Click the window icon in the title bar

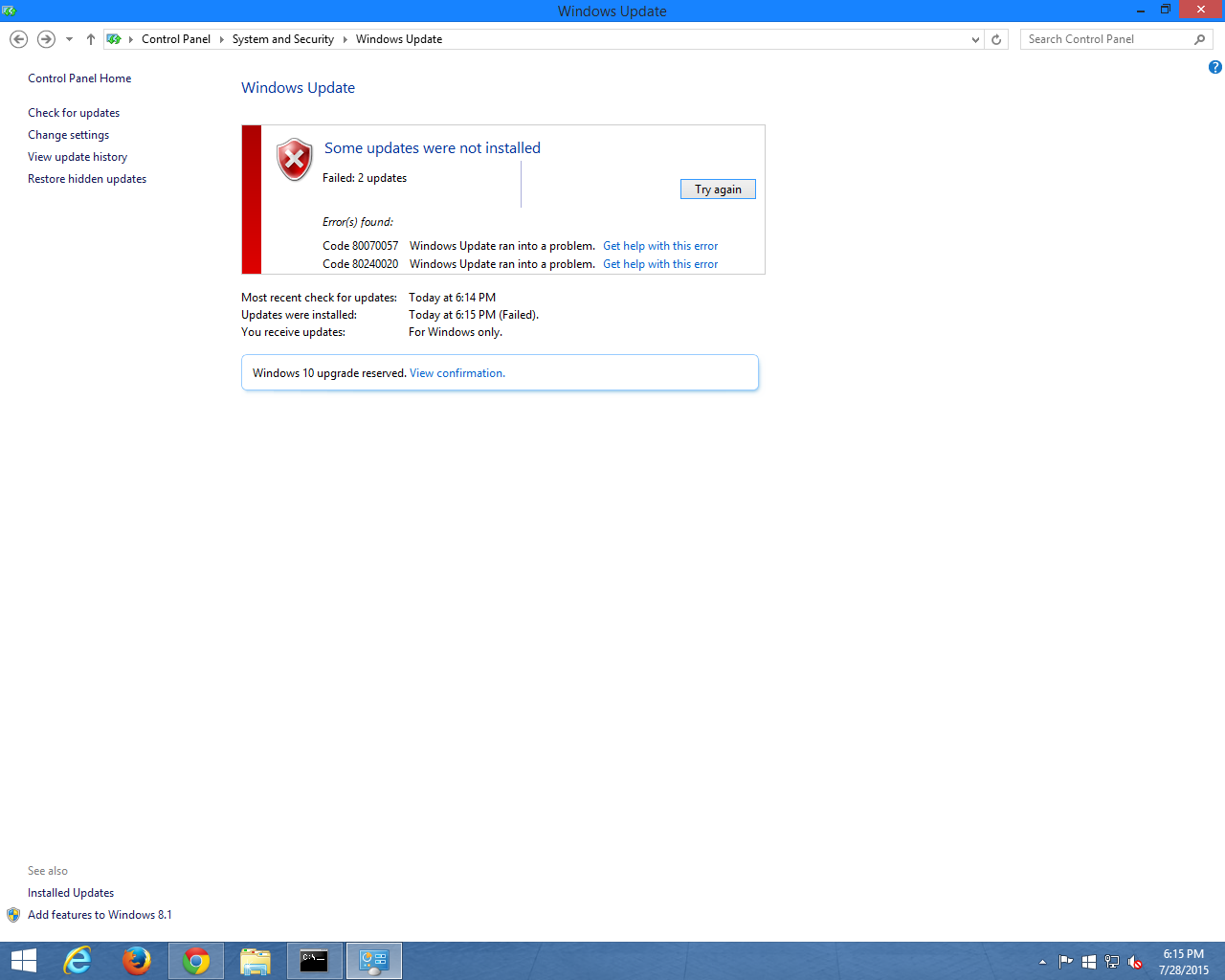(10, 11)
